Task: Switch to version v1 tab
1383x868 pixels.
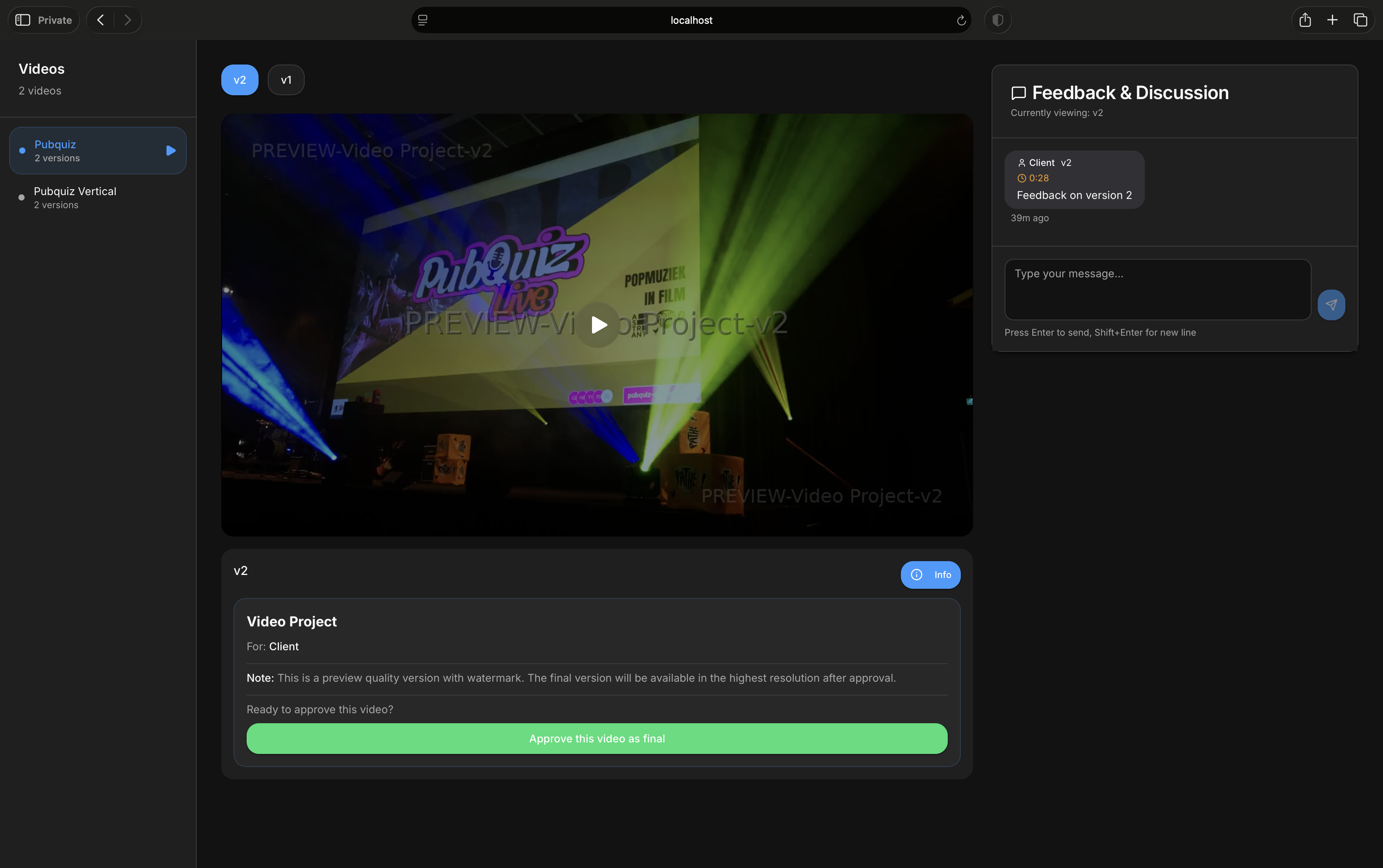Action: coord(286,80)
